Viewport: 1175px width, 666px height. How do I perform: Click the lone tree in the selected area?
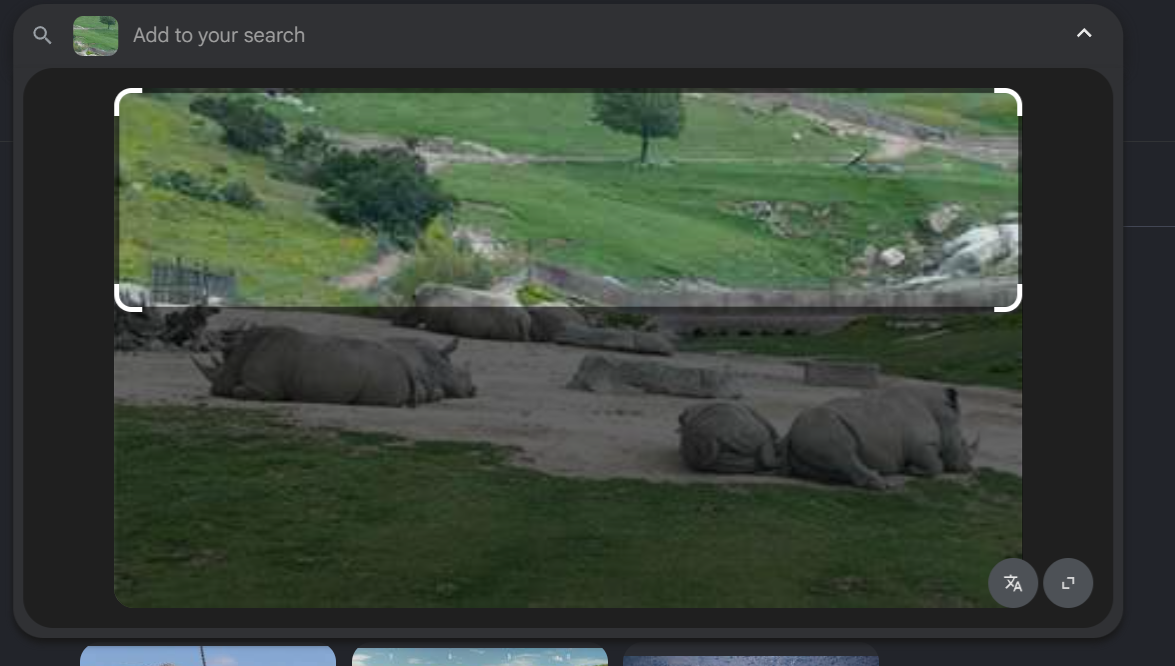pos(640,120)
